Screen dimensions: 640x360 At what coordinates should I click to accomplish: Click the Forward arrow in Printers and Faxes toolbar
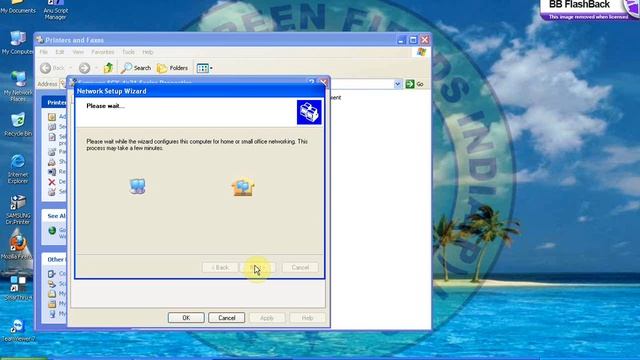[x=84, y=68]
